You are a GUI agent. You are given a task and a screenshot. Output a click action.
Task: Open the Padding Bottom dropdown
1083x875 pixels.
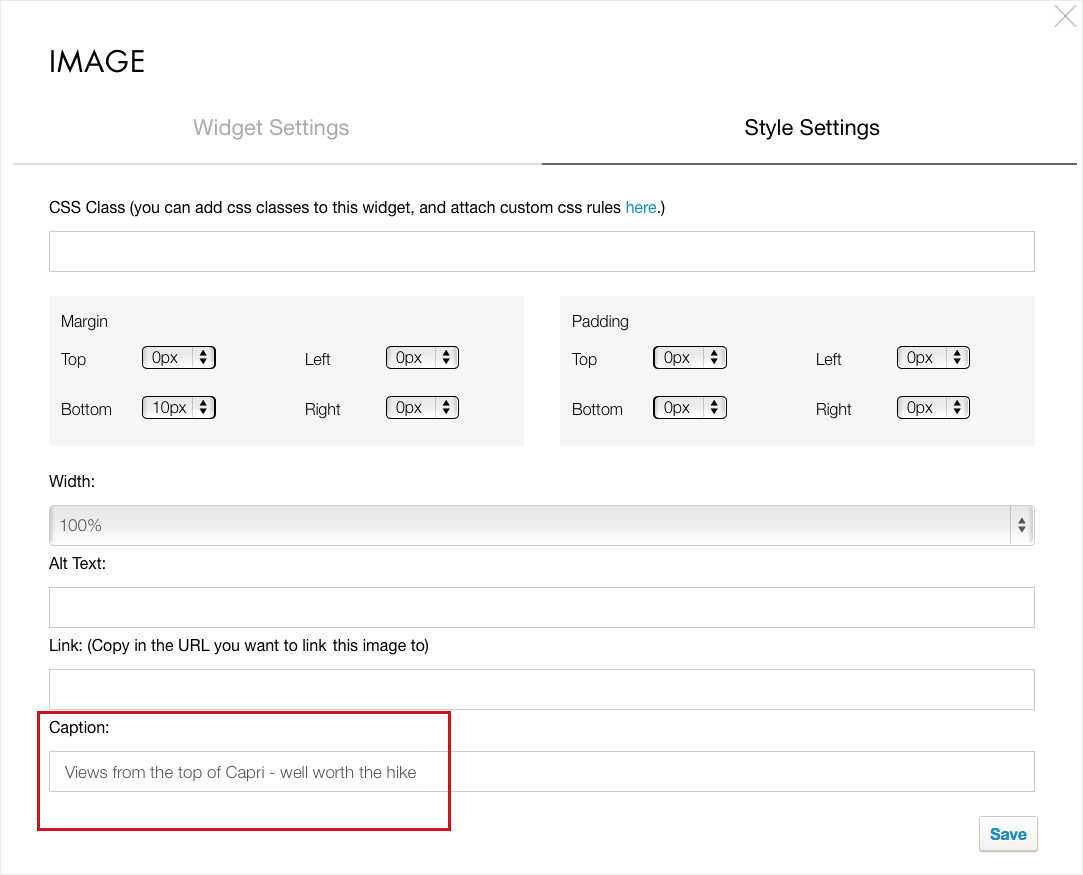tap(690, 407)
